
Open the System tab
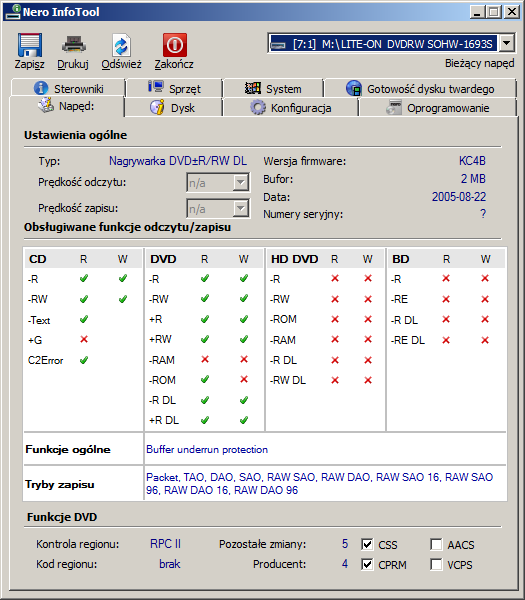[273, 88]
